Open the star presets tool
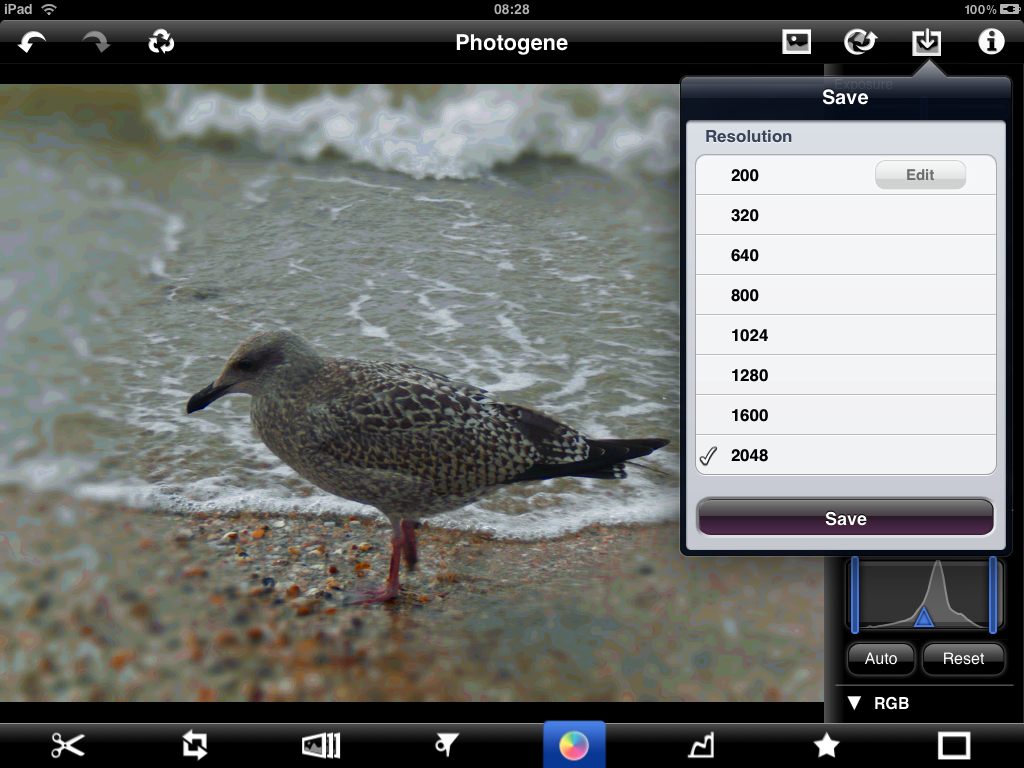Viewport: 1024px width, 768px height. click(826, 745)
